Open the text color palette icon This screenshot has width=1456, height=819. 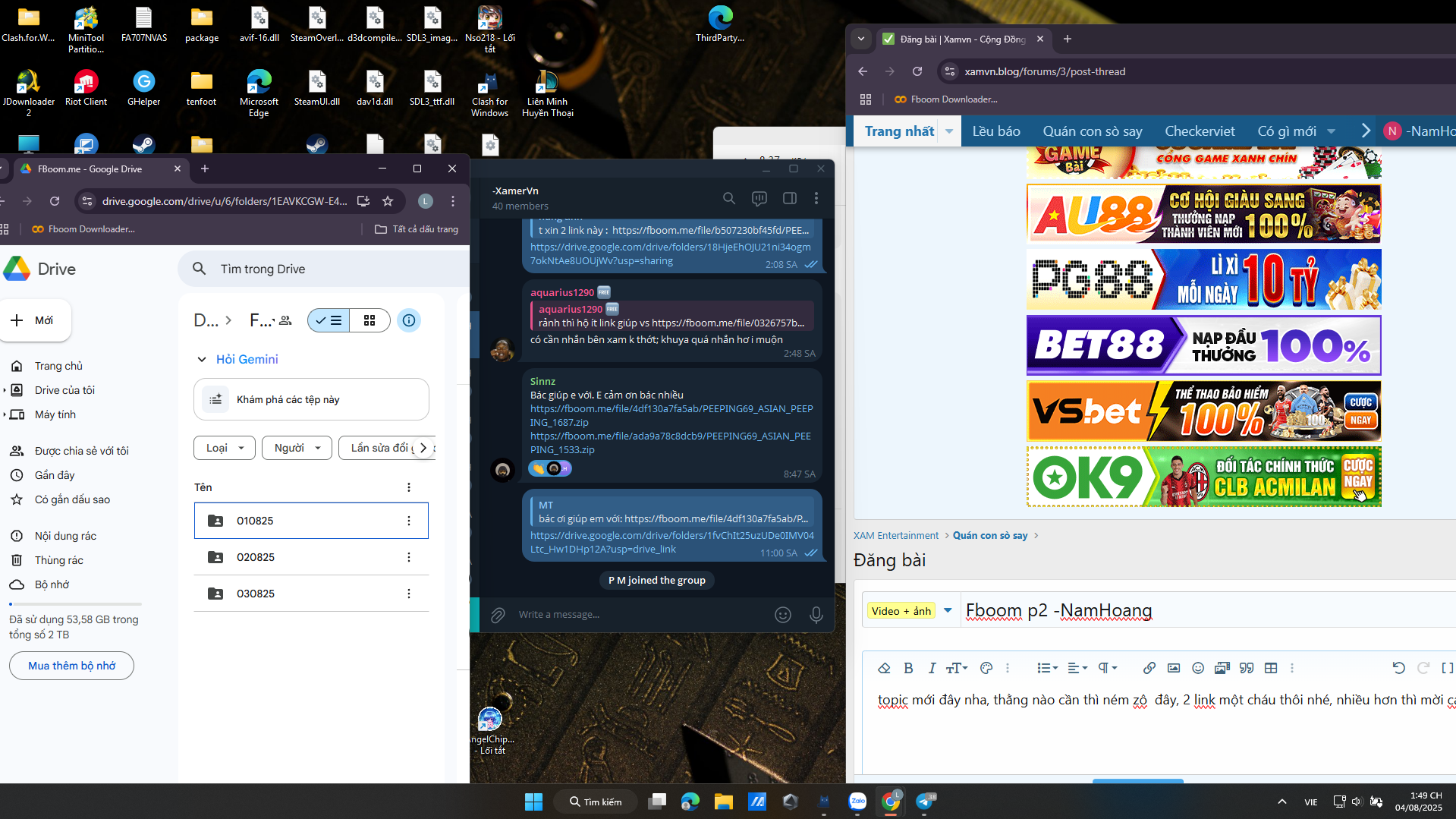(986, 668)
